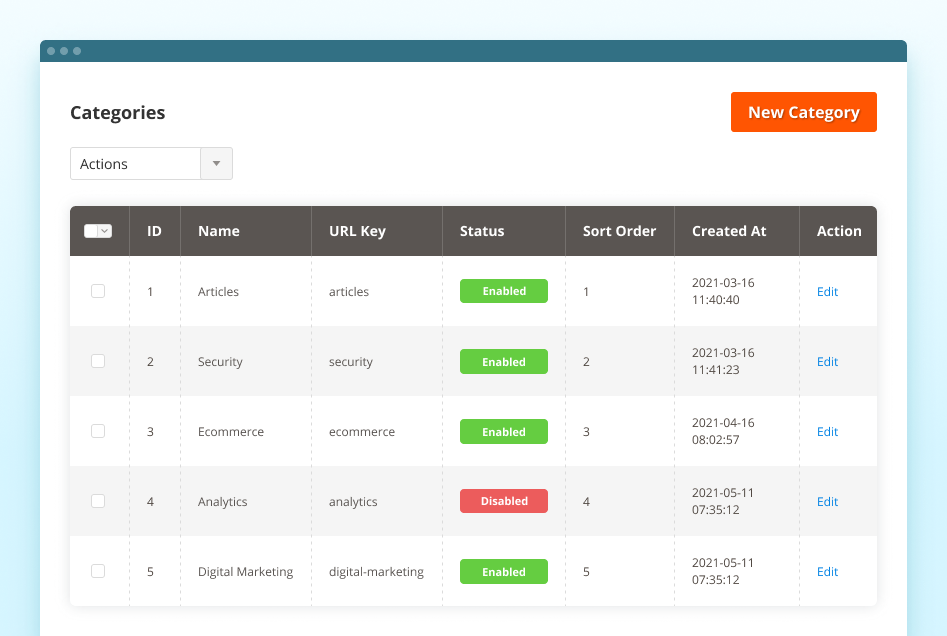
Task: Sort by the Sort Order column header
Action: [619, 231]
